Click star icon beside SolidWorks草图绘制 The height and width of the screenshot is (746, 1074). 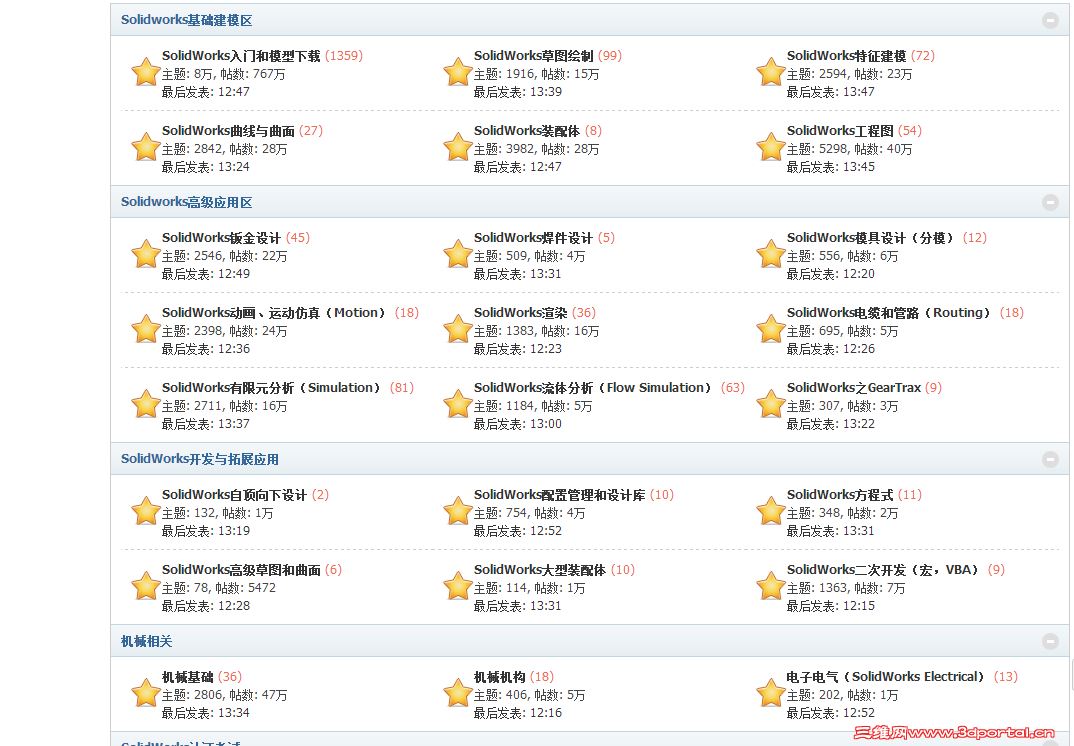click(458, 72)
